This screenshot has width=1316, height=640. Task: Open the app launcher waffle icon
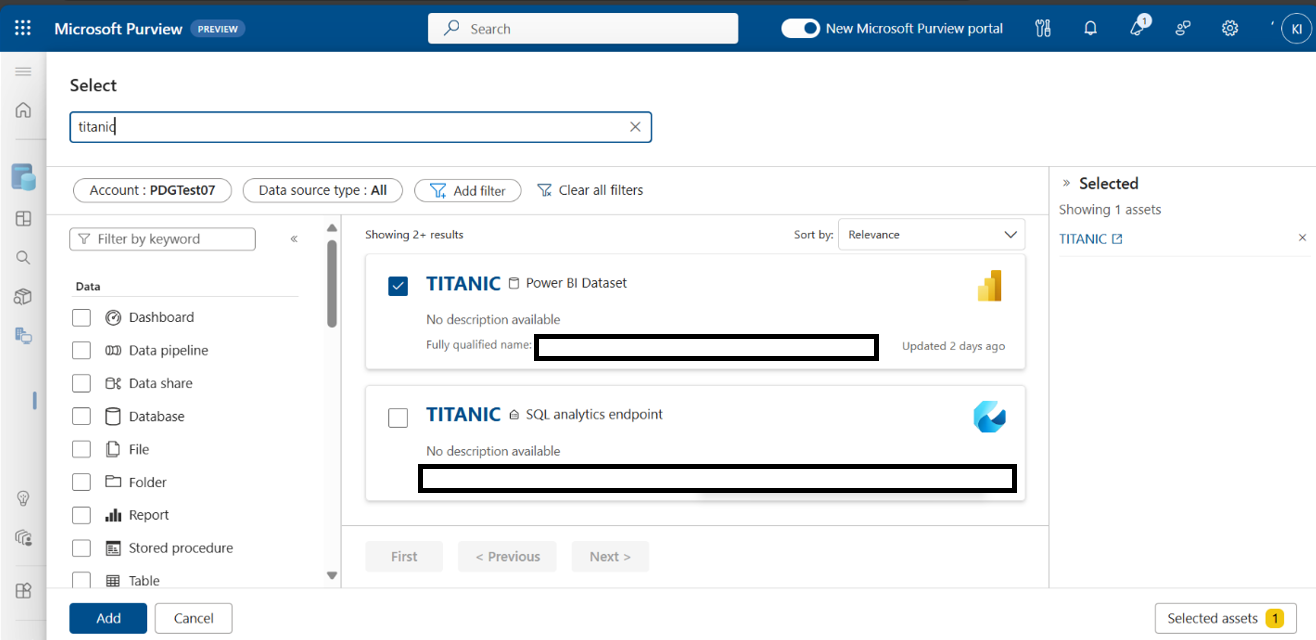(x=23, y=28)
